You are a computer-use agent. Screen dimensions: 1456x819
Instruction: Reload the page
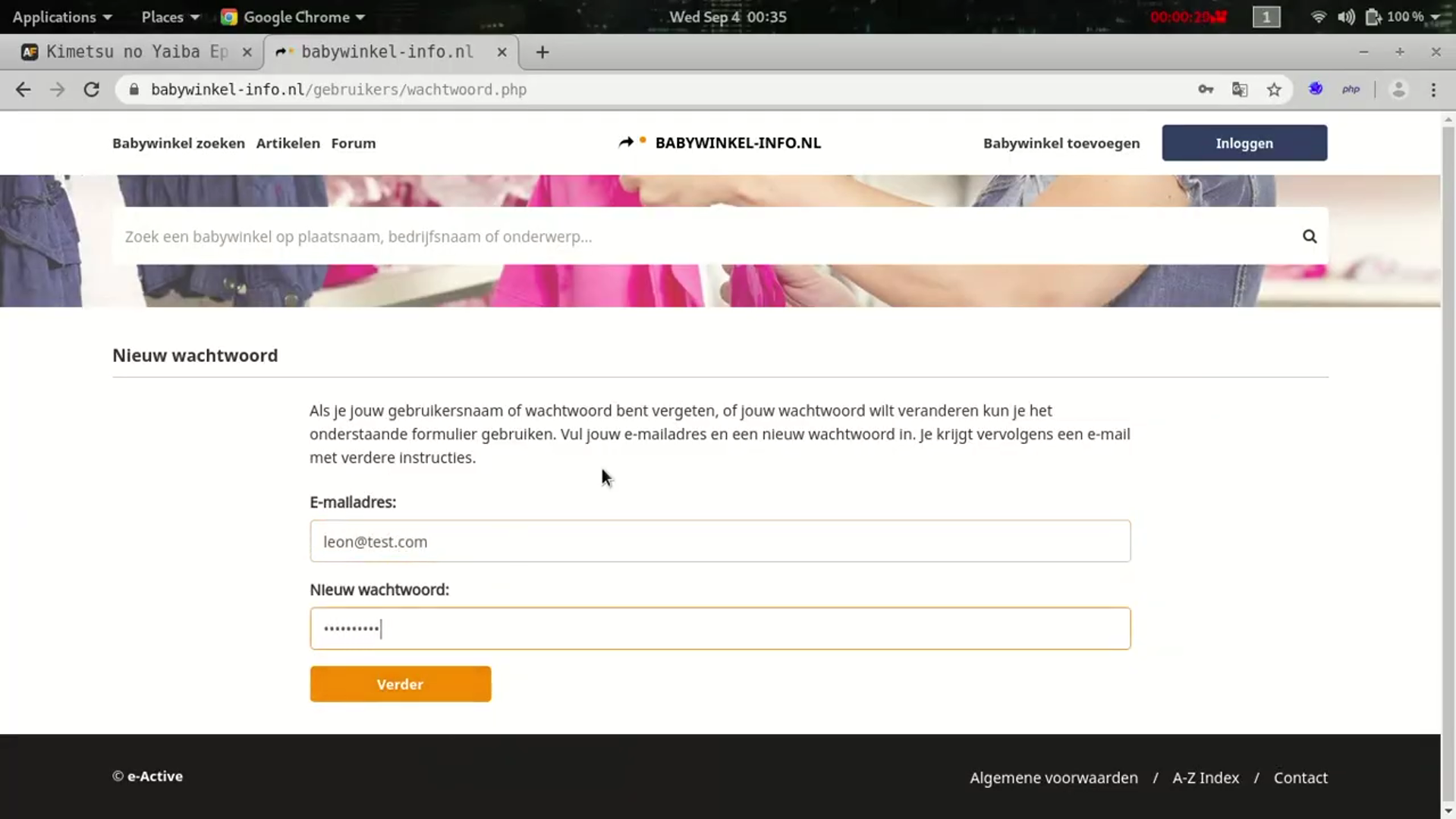pos(92,90)
